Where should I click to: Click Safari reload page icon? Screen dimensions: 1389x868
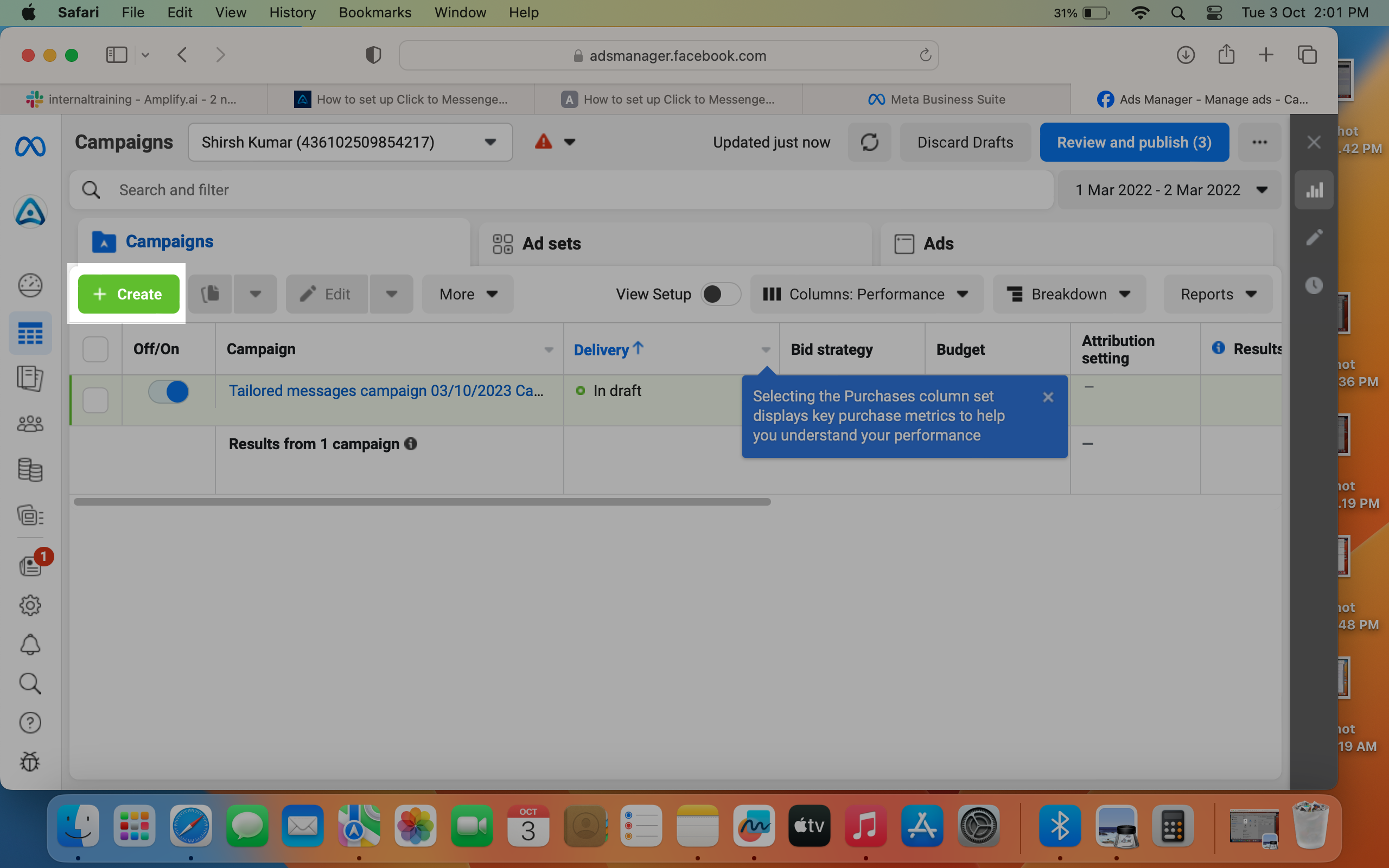pos(925,55)
